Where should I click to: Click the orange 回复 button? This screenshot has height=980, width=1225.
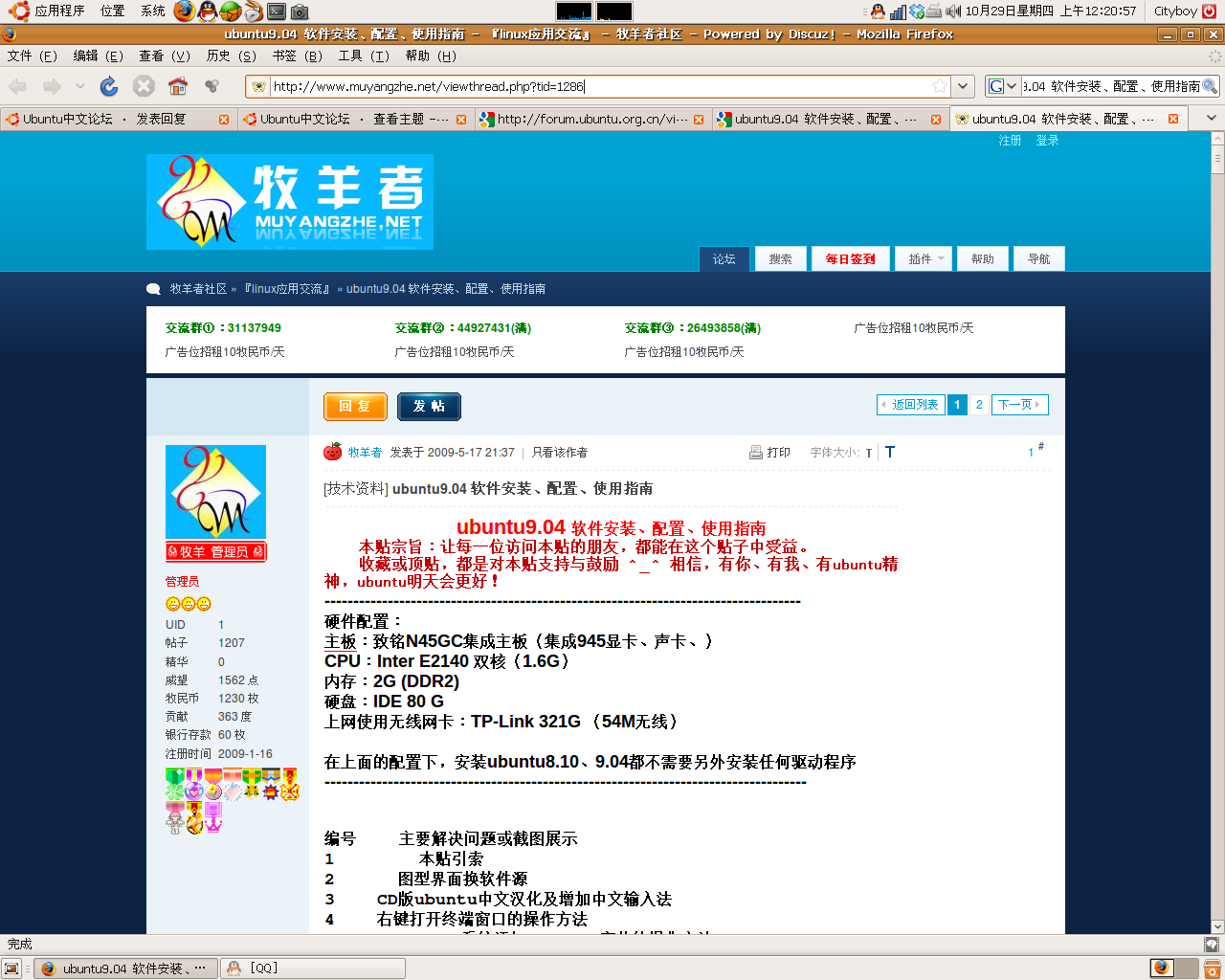(x=355, y=407)
